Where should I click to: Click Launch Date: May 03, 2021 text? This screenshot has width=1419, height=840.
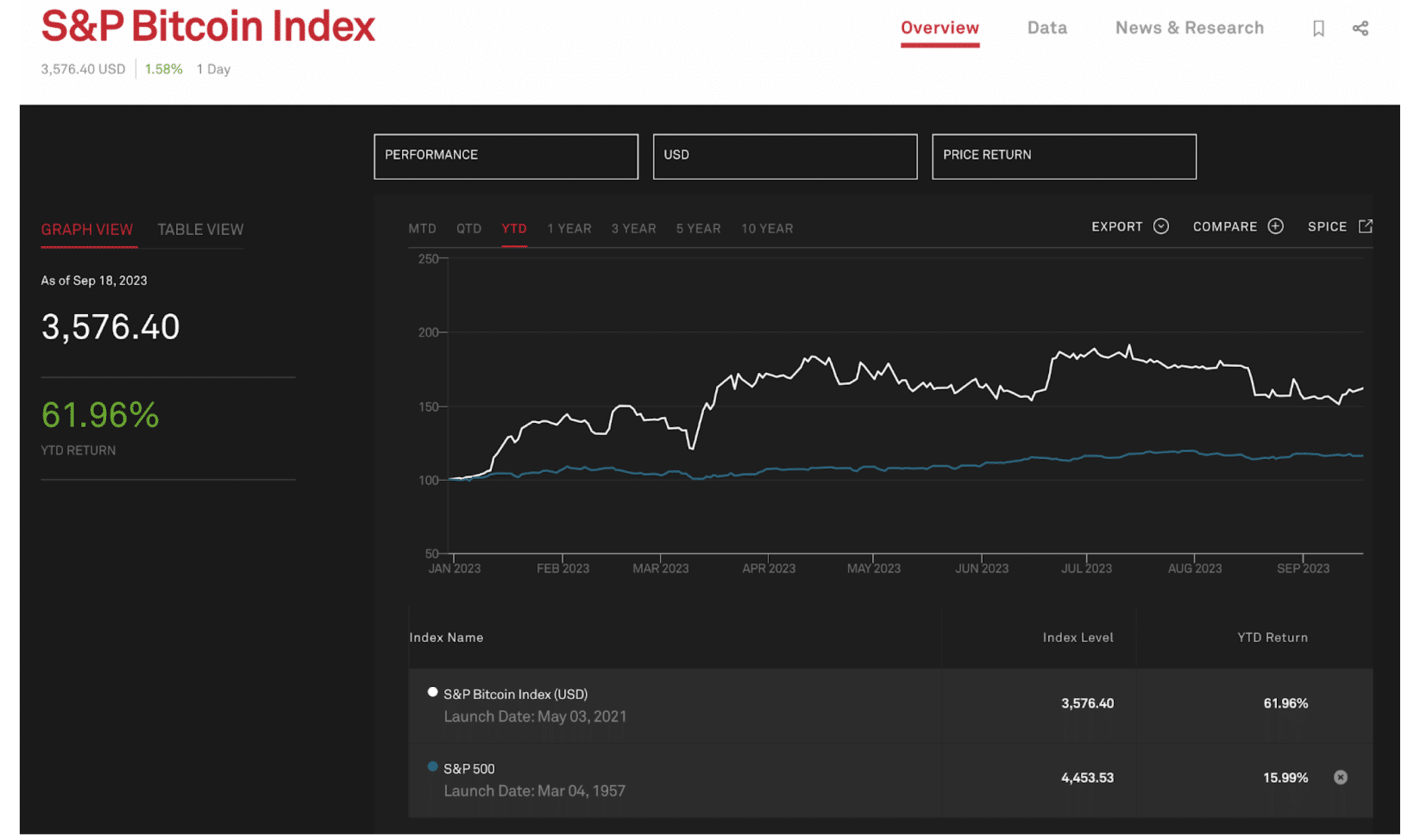coord(535,717)
